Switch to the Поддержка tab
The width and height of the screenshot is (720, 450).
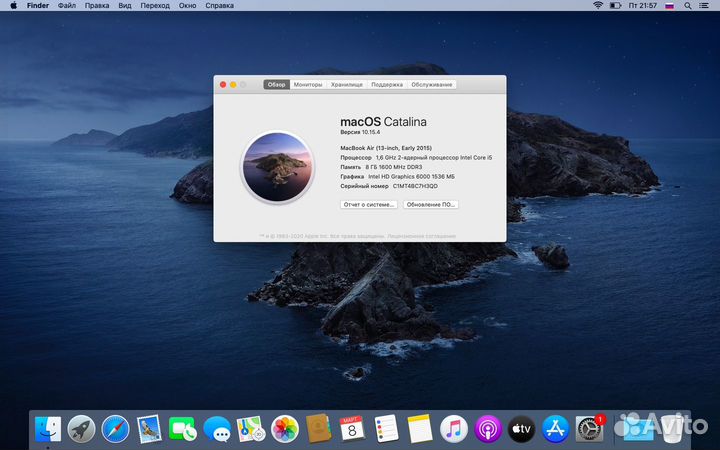(387, 84)
